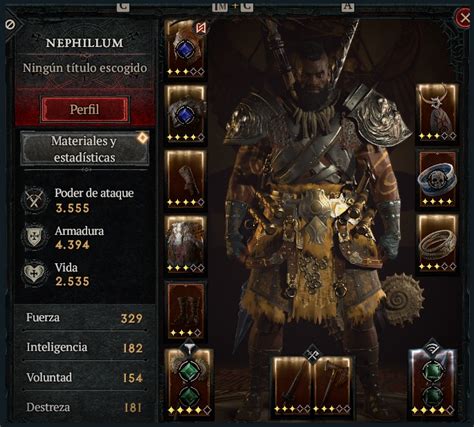Click the Vida heart icon
Viewport: 474px width, 427px height.
point(34,273)
